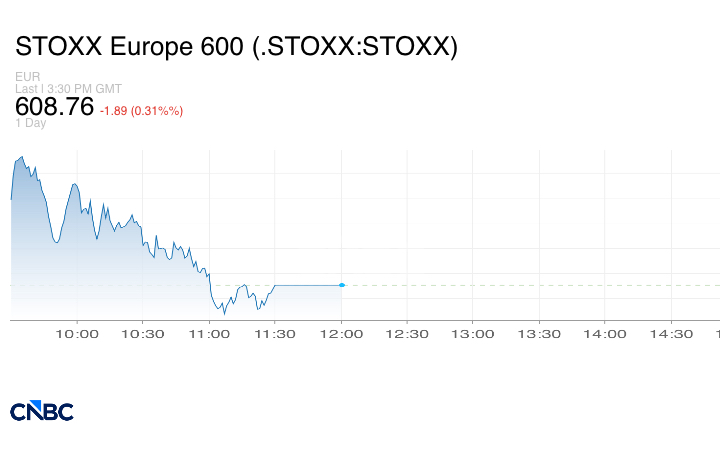
Task: Select the 1 Day range label
Action: (x=31, y=123)
